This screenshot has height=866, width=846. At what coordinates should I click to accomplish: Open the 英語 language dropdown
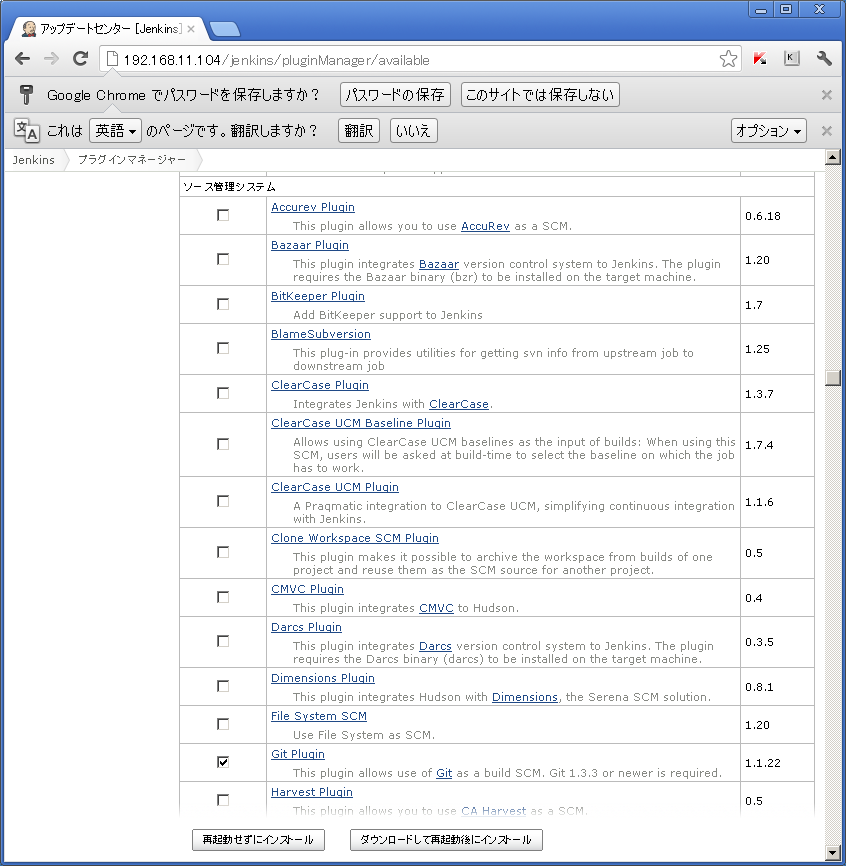pos(115,131)
